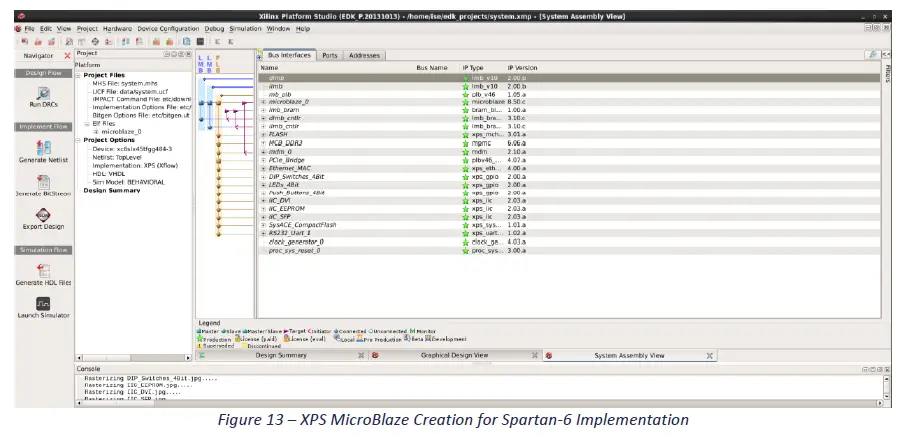Screen dimensions: 903x444
Task: Collapse the Elf Files tree node
Action: 88,124
